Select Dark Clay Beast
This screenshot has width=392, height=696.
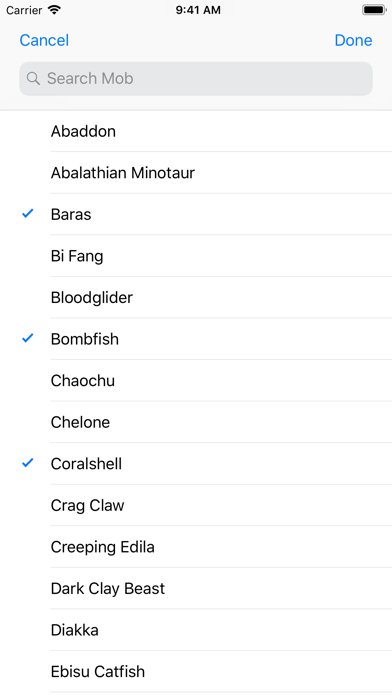[x=196, y=588]
